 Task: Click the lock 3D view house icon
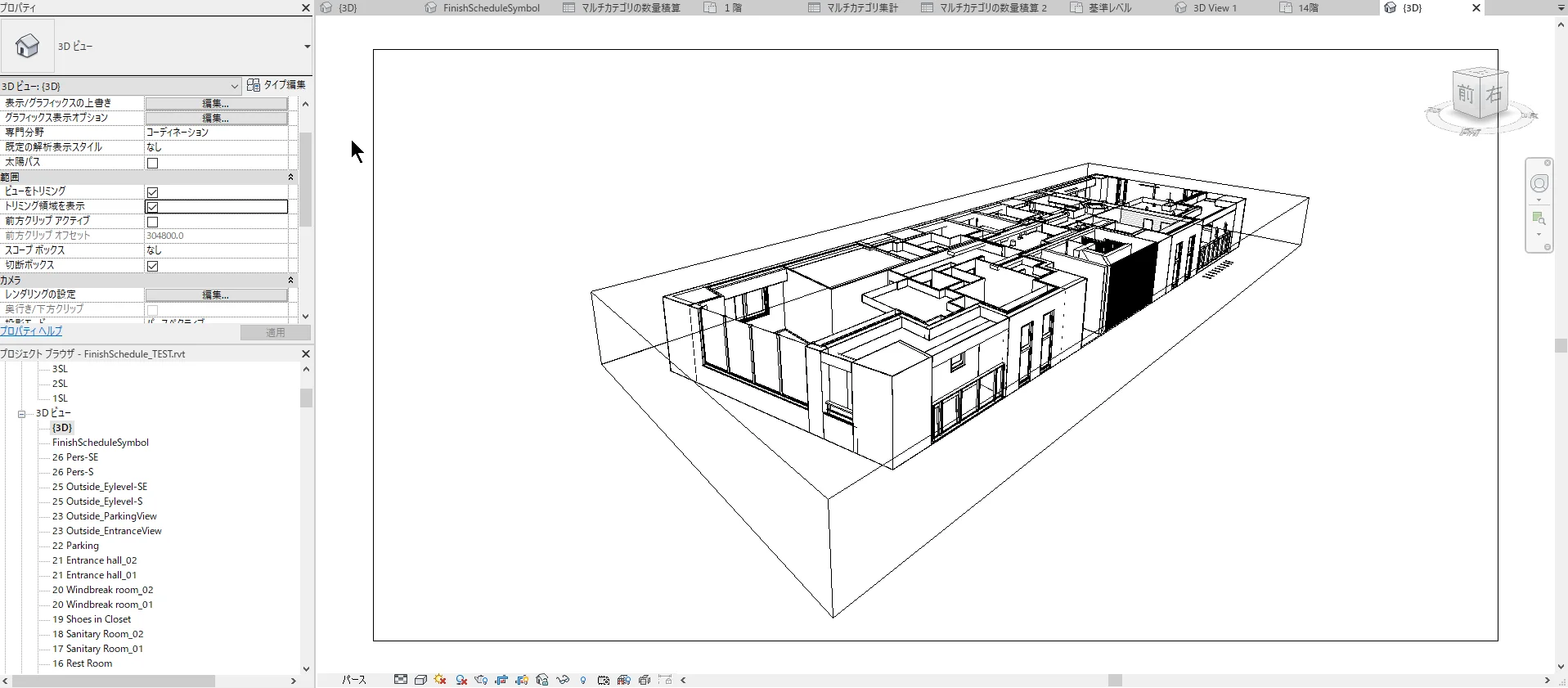click(541, 680)
